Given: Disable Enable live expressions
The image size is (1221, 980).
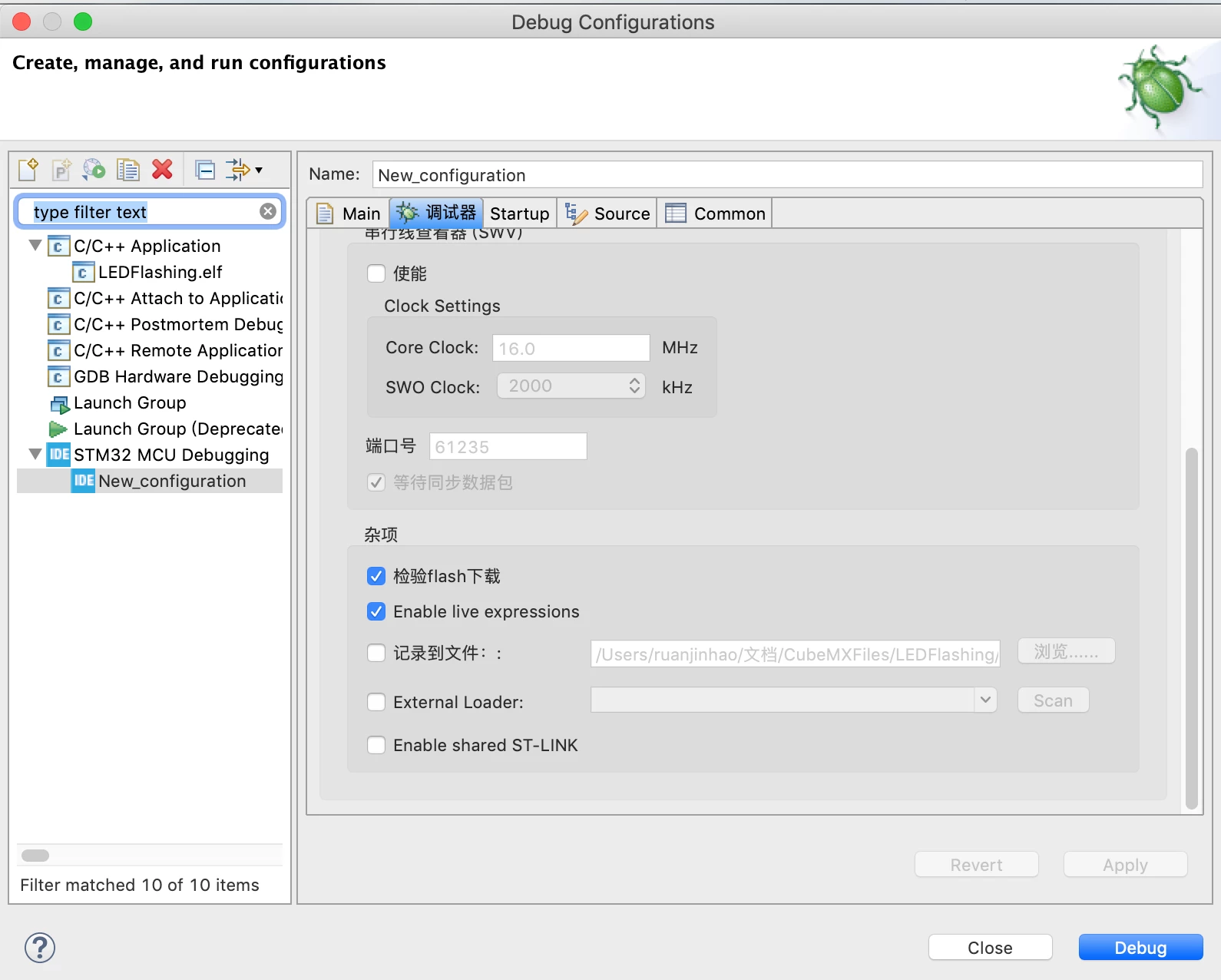Looking at the screenshot, I should pyautogui.click(x=376, y=611).
